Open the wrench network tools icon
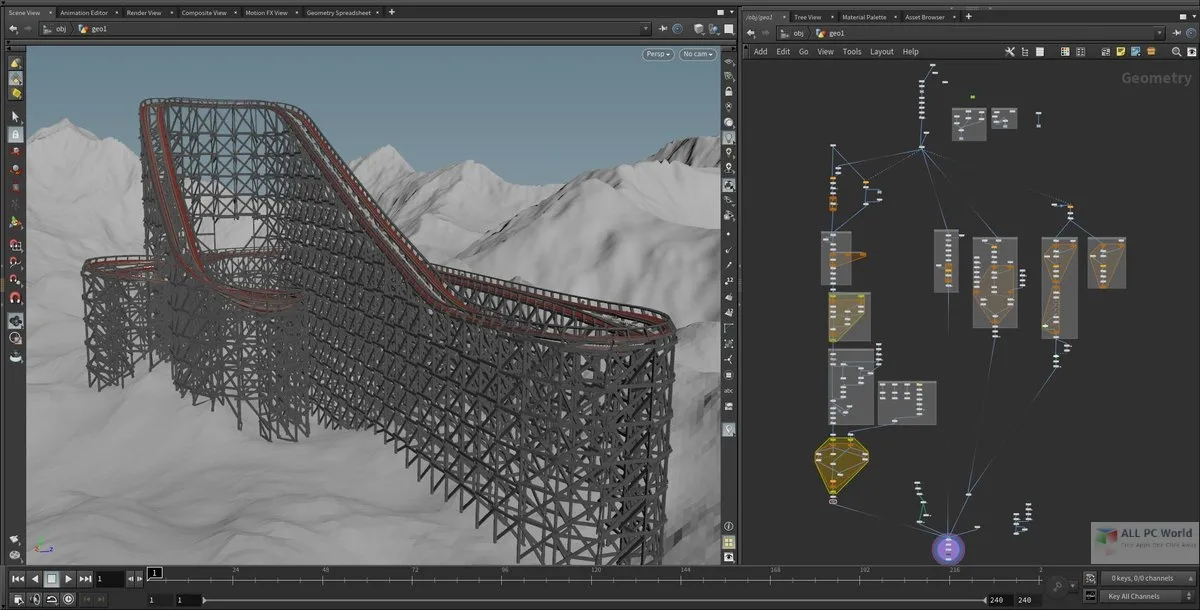This screenshot has height=610, width=1200. (x=1010, y=52)
